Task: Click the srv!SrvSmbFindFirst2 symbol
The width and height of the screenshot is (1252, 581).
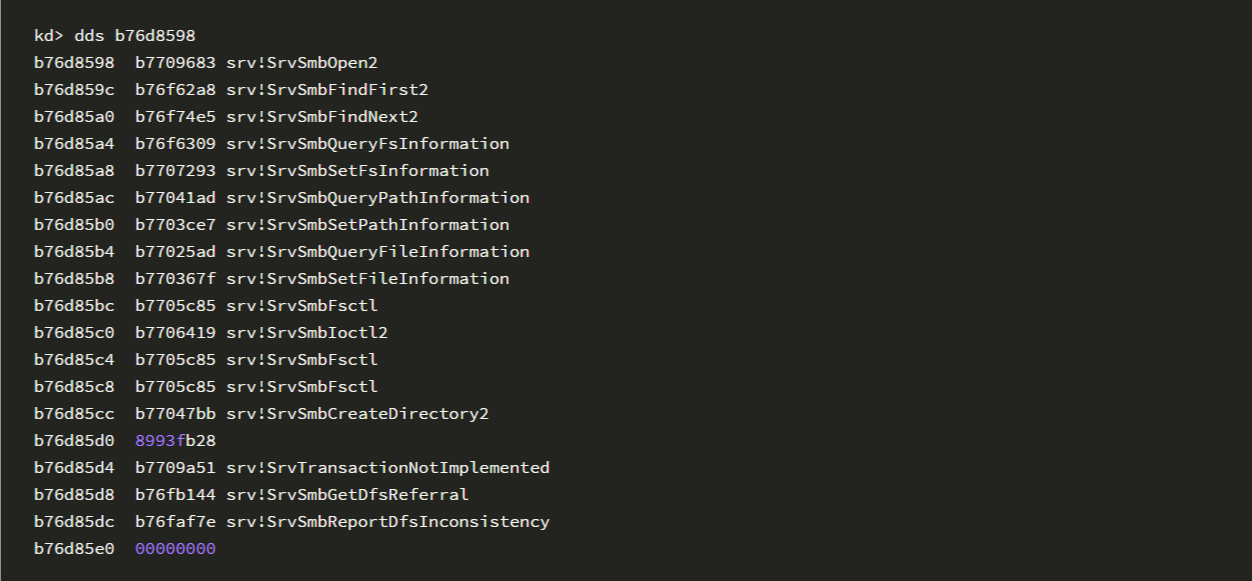Action: [327, 90]
